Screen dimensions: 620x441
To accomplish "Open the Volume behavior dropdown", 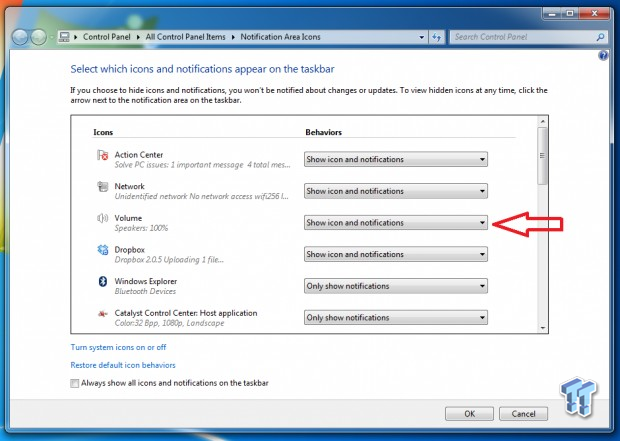I will [396, 223].
